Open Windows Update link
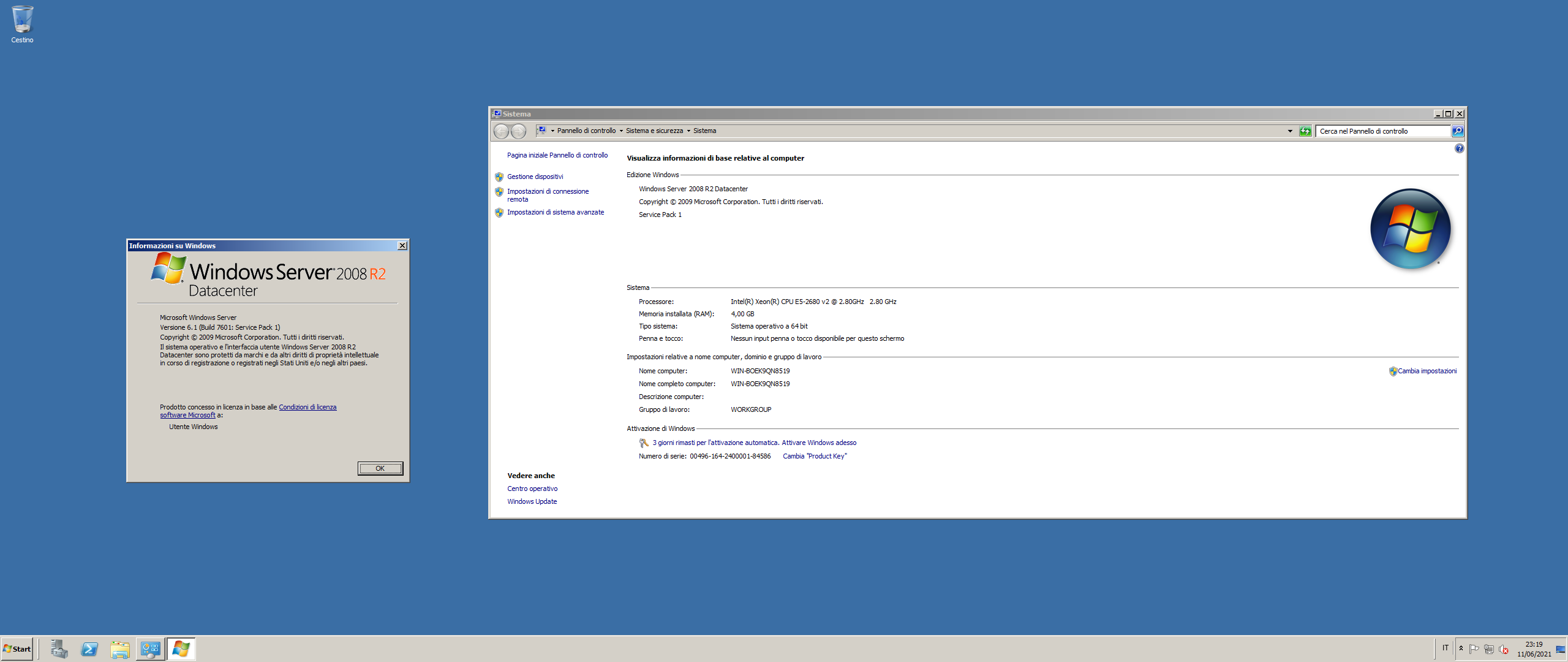The height and width of the screenshot is (662, 1568). [532, 501]
